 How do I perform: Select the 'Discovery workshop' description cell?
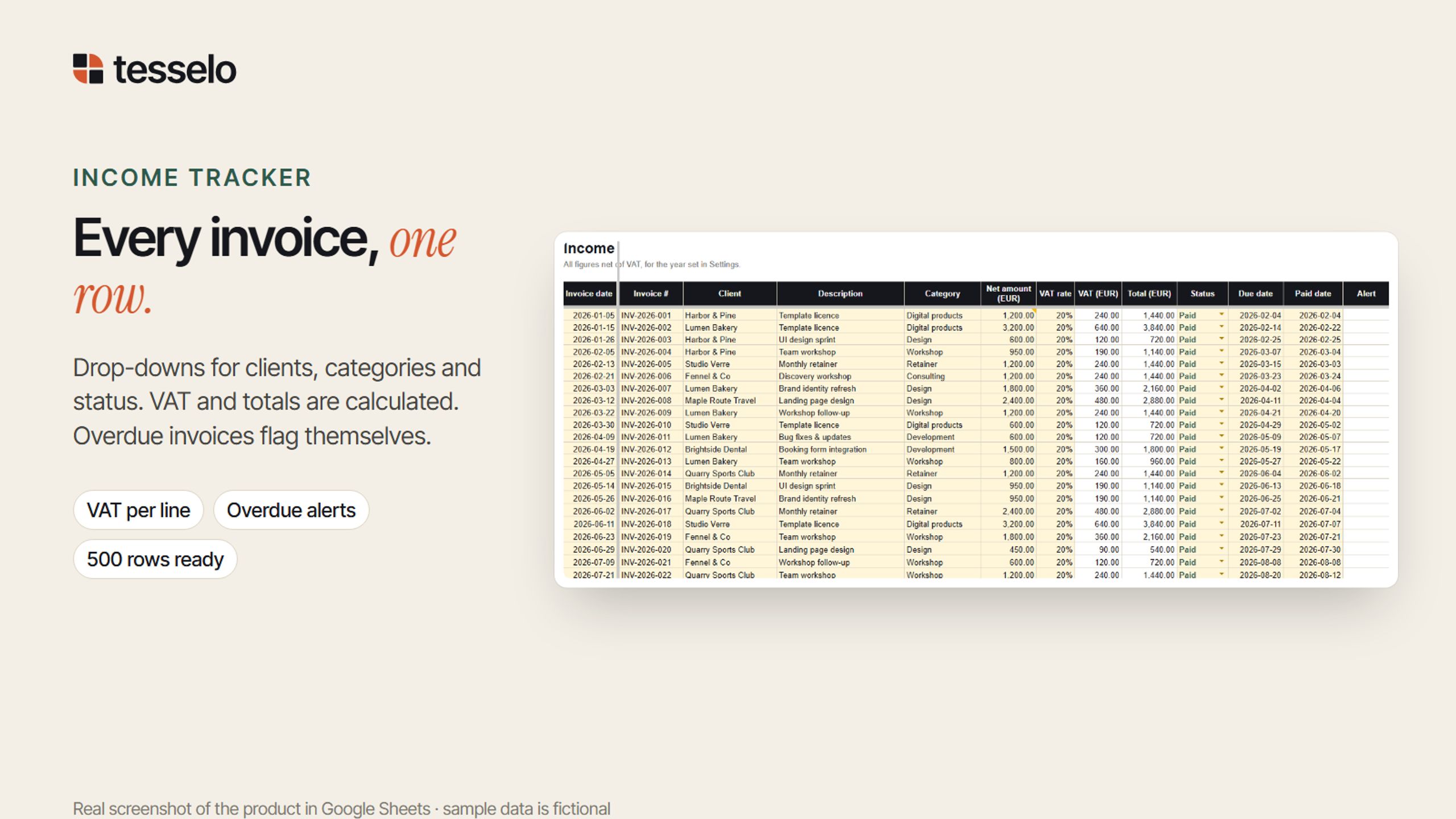(x=840, y=376)
